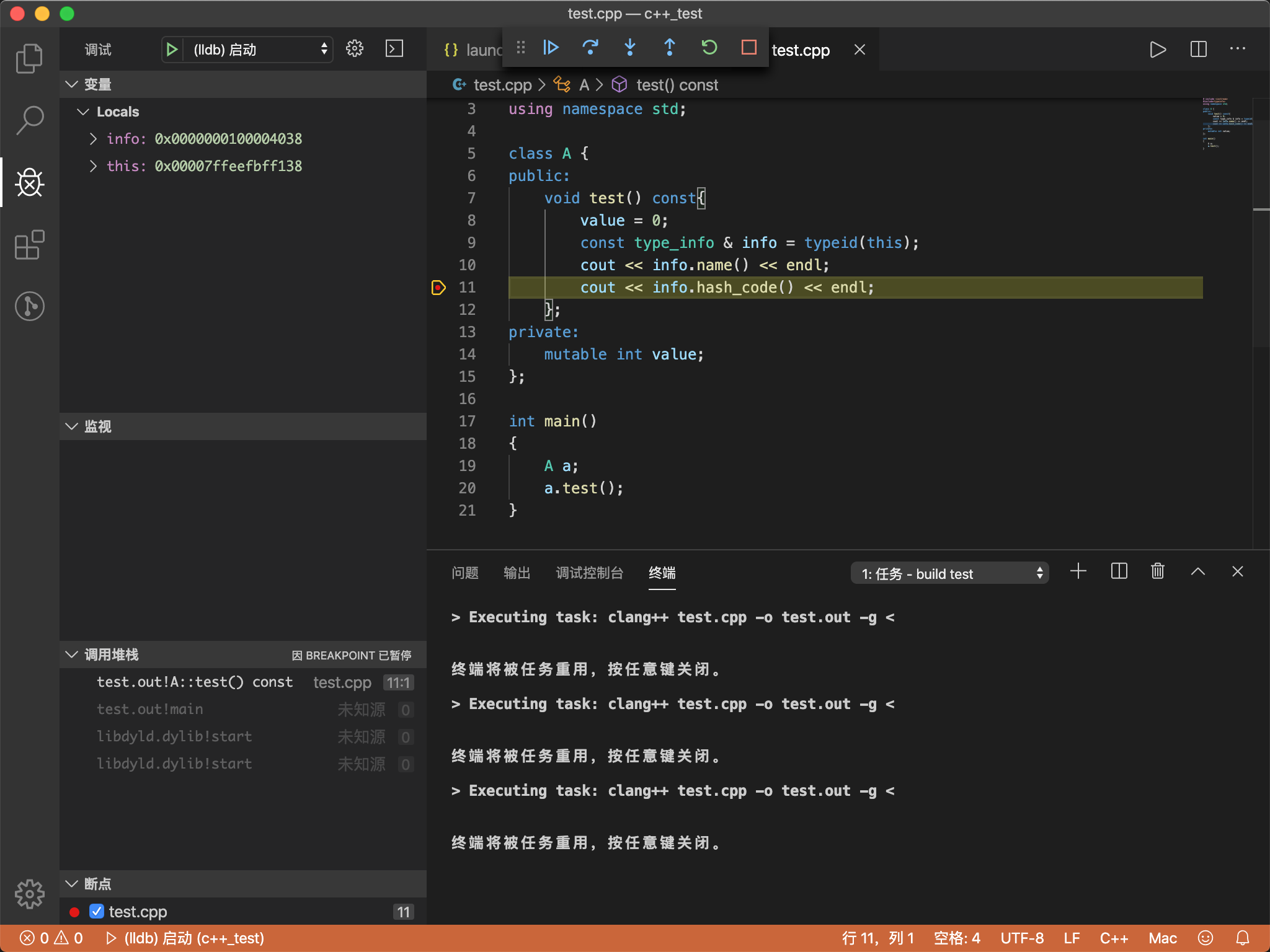Open the terminal selector build test dropdown
Image resolution: width=1270 pixels, height=952 pixels.
(949, 573)
